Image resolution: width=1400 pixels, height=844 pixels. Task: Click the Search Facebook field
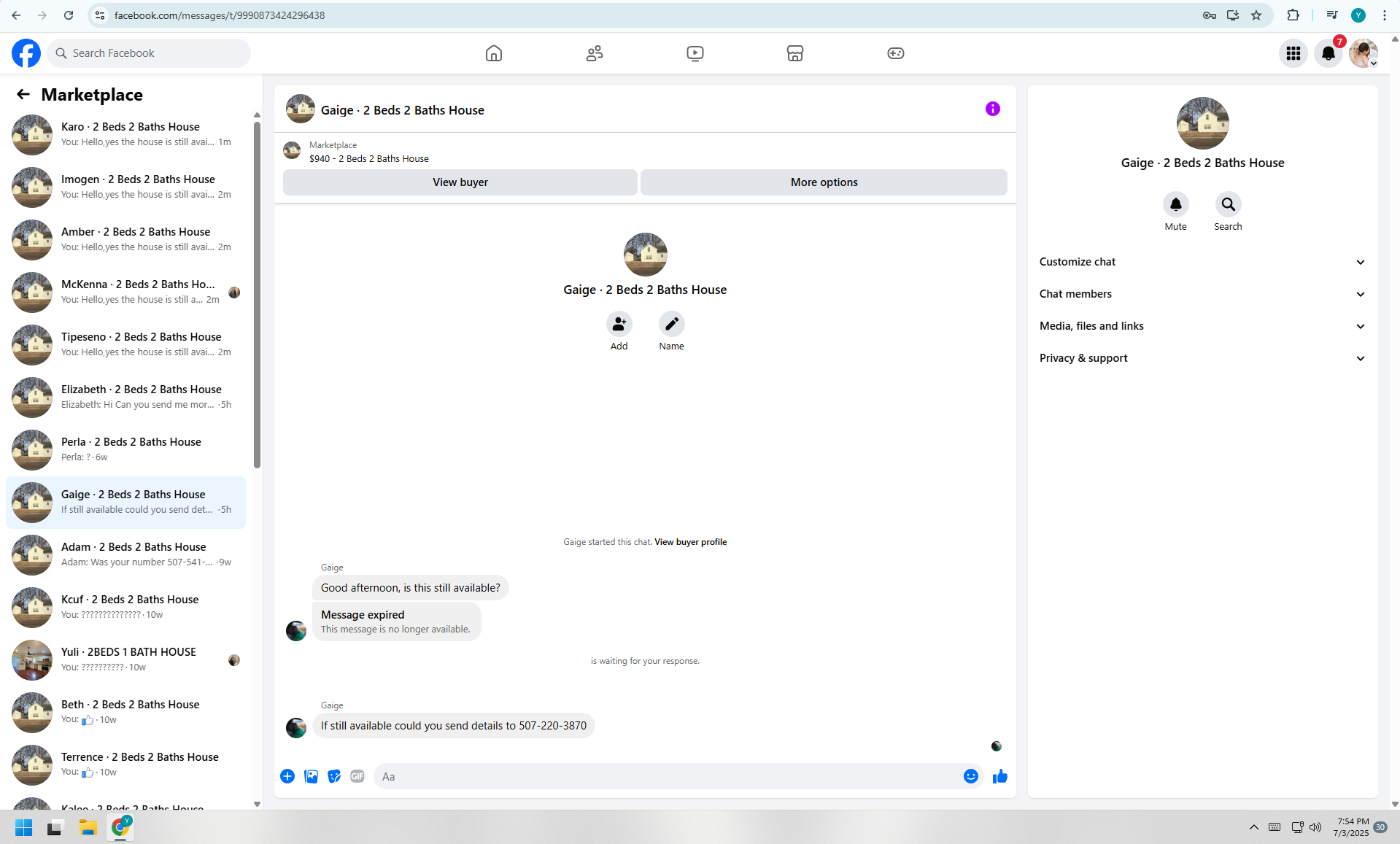pos(149,53)
